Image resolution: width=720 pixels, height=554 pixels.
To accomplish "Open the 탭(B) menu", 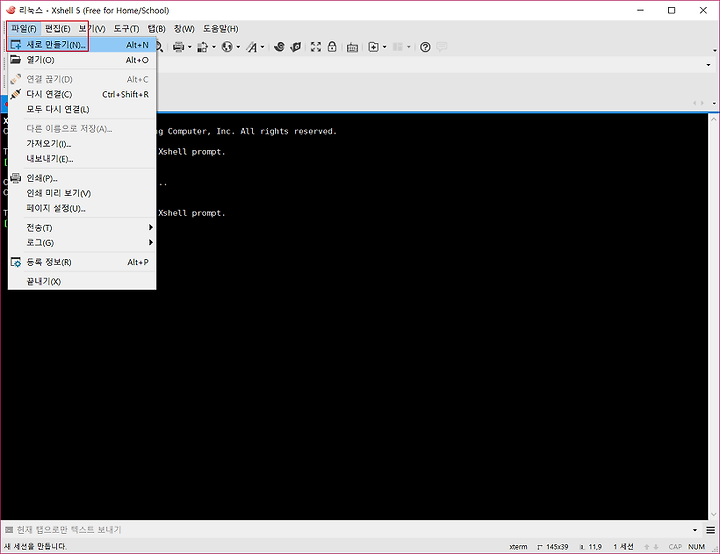I will point(156,29).
